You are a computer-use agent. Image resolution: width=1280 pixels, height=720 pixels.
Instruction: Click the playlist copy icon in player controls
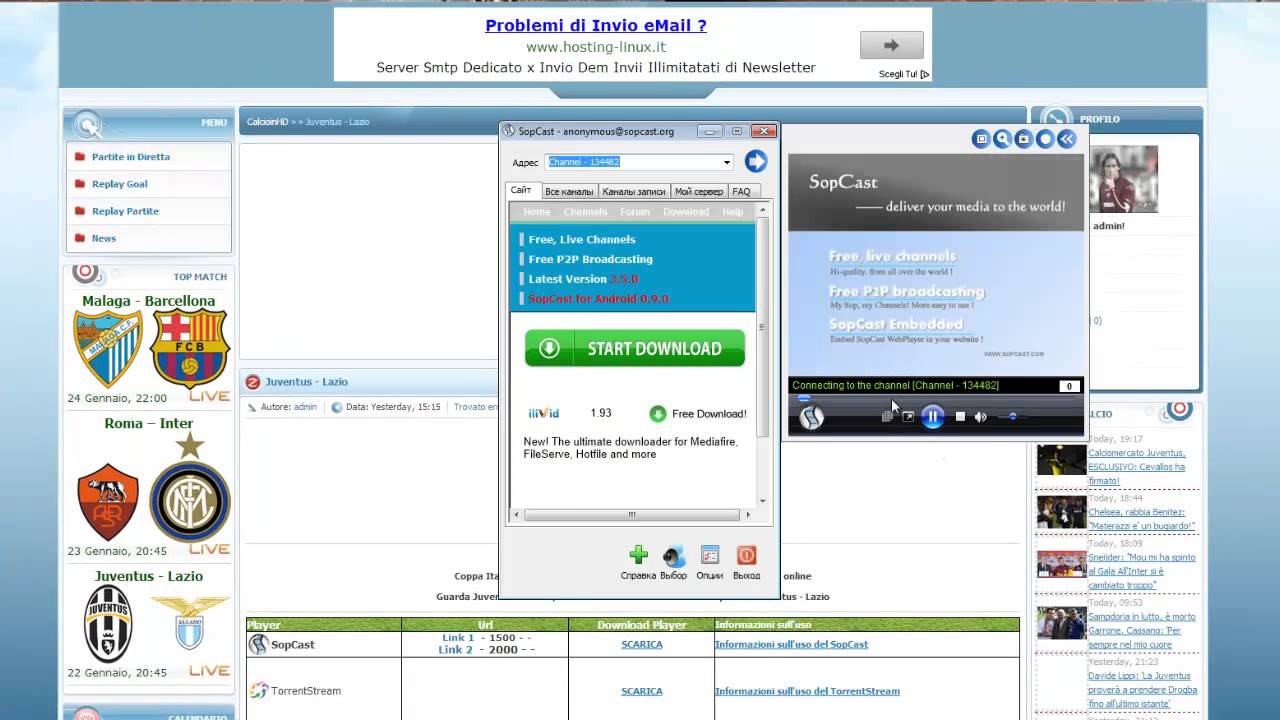887,417
